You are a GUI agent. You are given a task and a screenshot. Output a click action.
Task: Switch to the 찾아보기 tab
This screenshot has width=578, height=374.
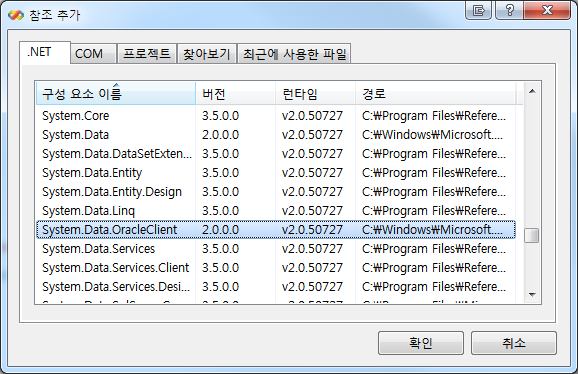pos(207,54)
